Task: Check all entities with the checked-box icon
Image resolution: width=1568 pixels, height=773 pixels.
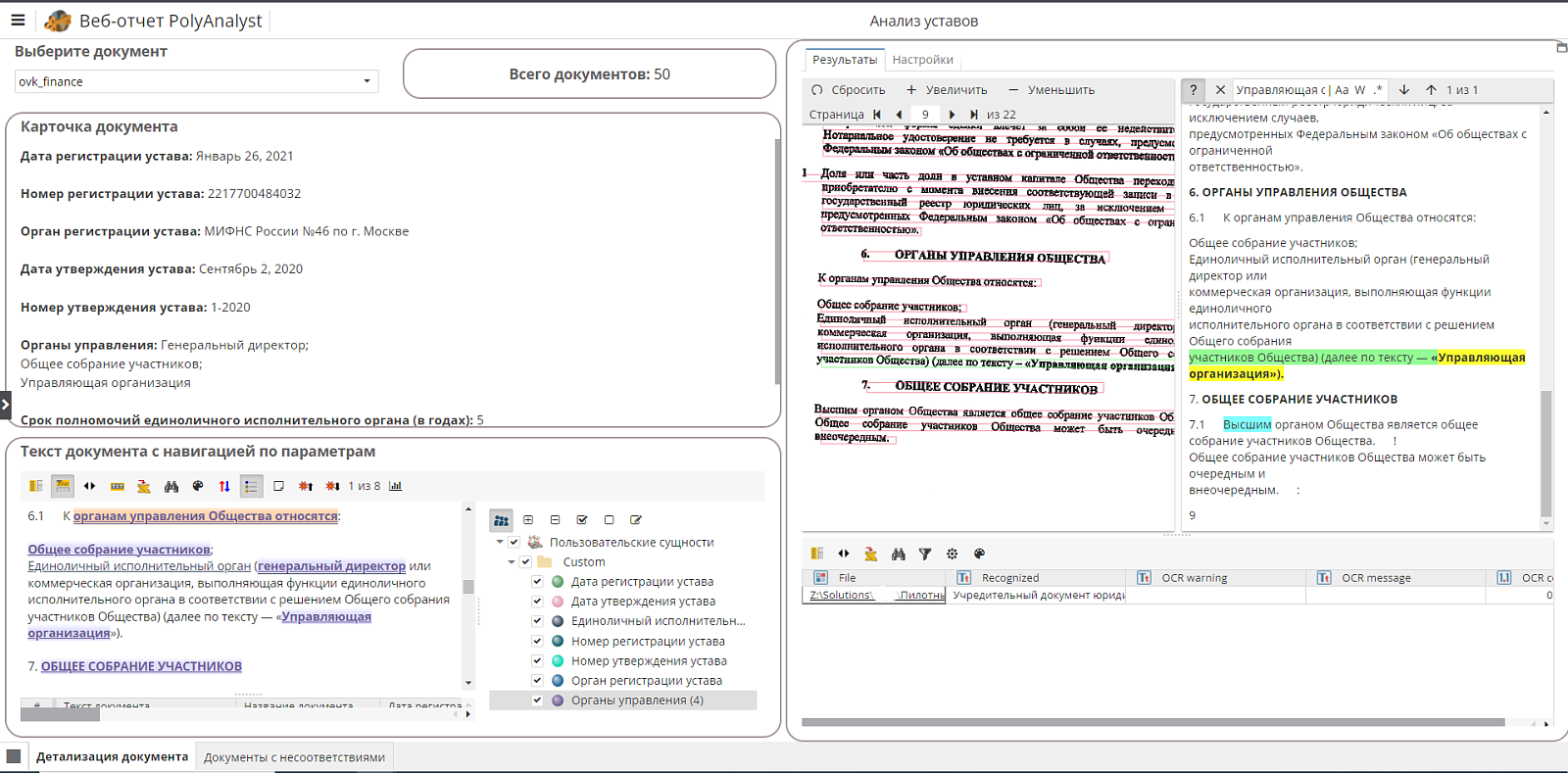Action: pyautogui.click(x=582, y=520)
